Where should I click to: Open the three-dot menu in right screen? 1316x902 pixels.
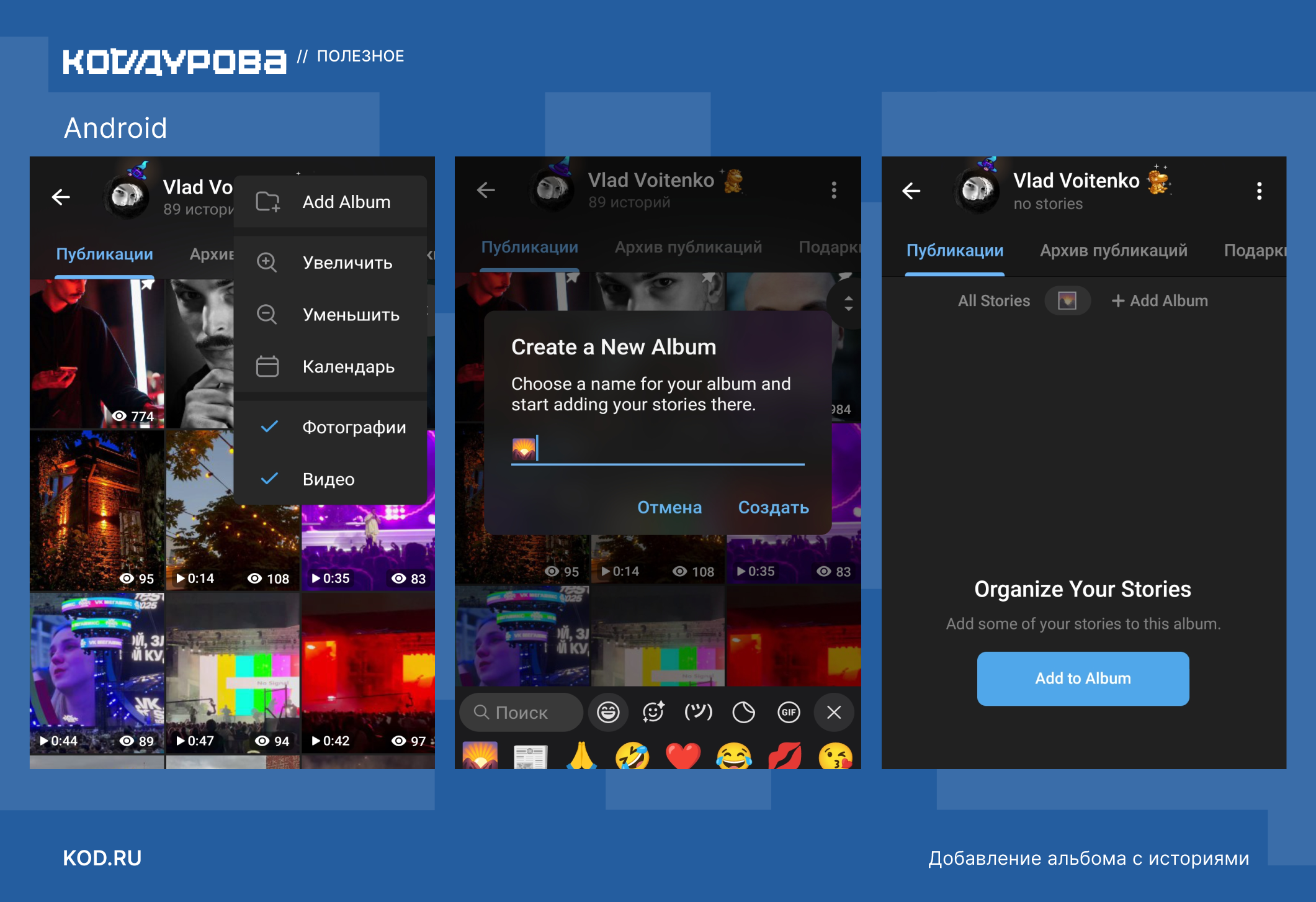pos(1259,191)
